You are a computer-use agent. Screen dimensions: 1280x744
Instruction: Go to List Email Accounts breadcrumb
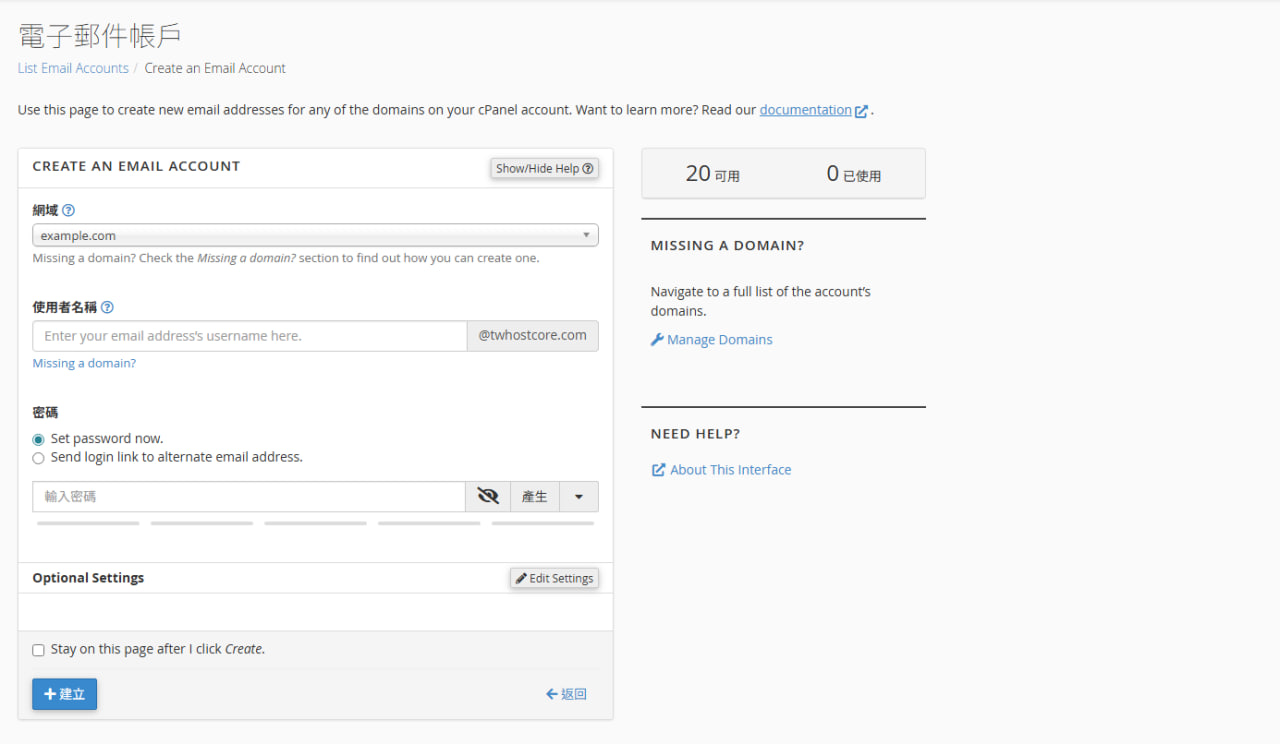tap(73, 68)
